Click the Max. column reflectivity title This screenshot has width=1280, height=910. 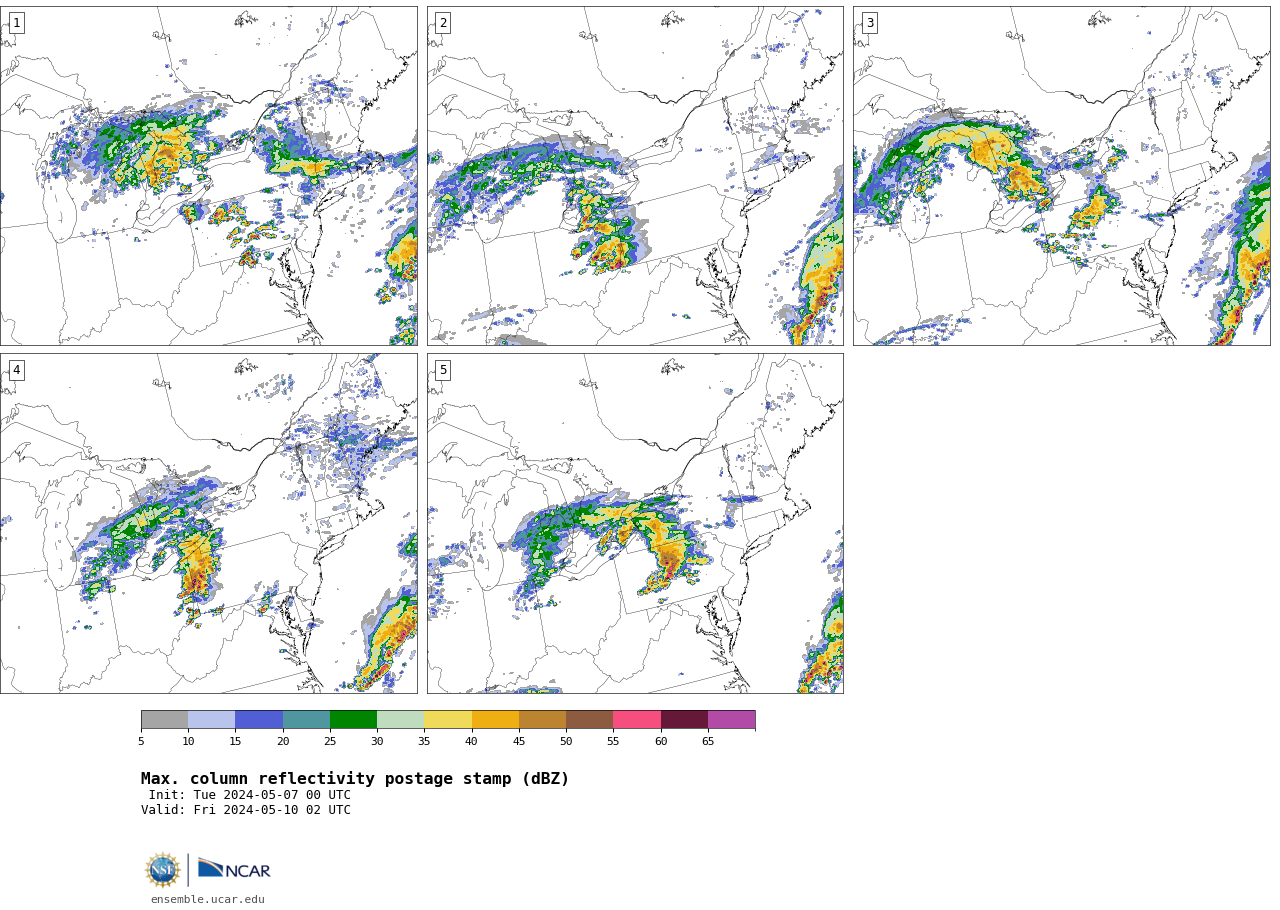355,779
